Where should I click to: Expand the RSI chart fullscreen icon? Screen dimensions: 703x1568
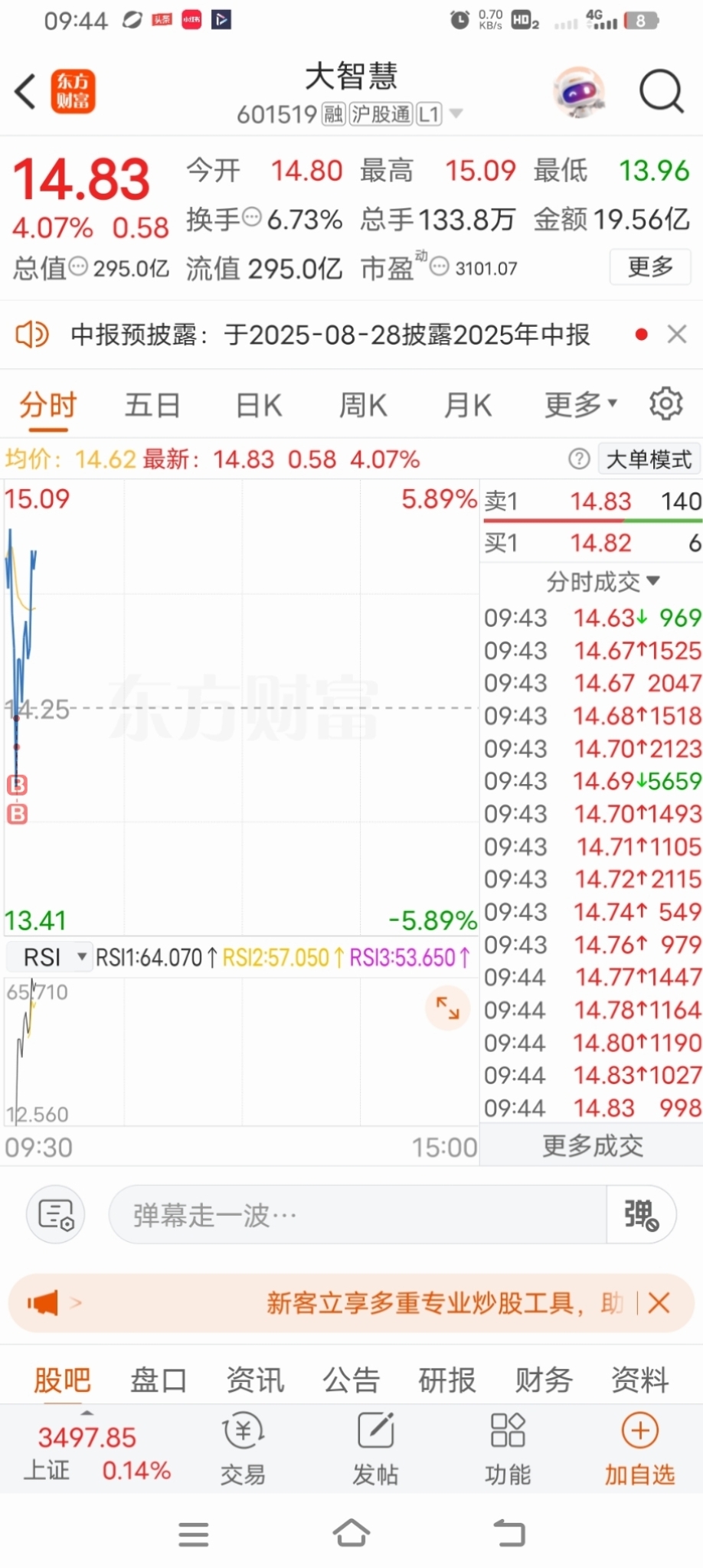tap(447, 1008)
